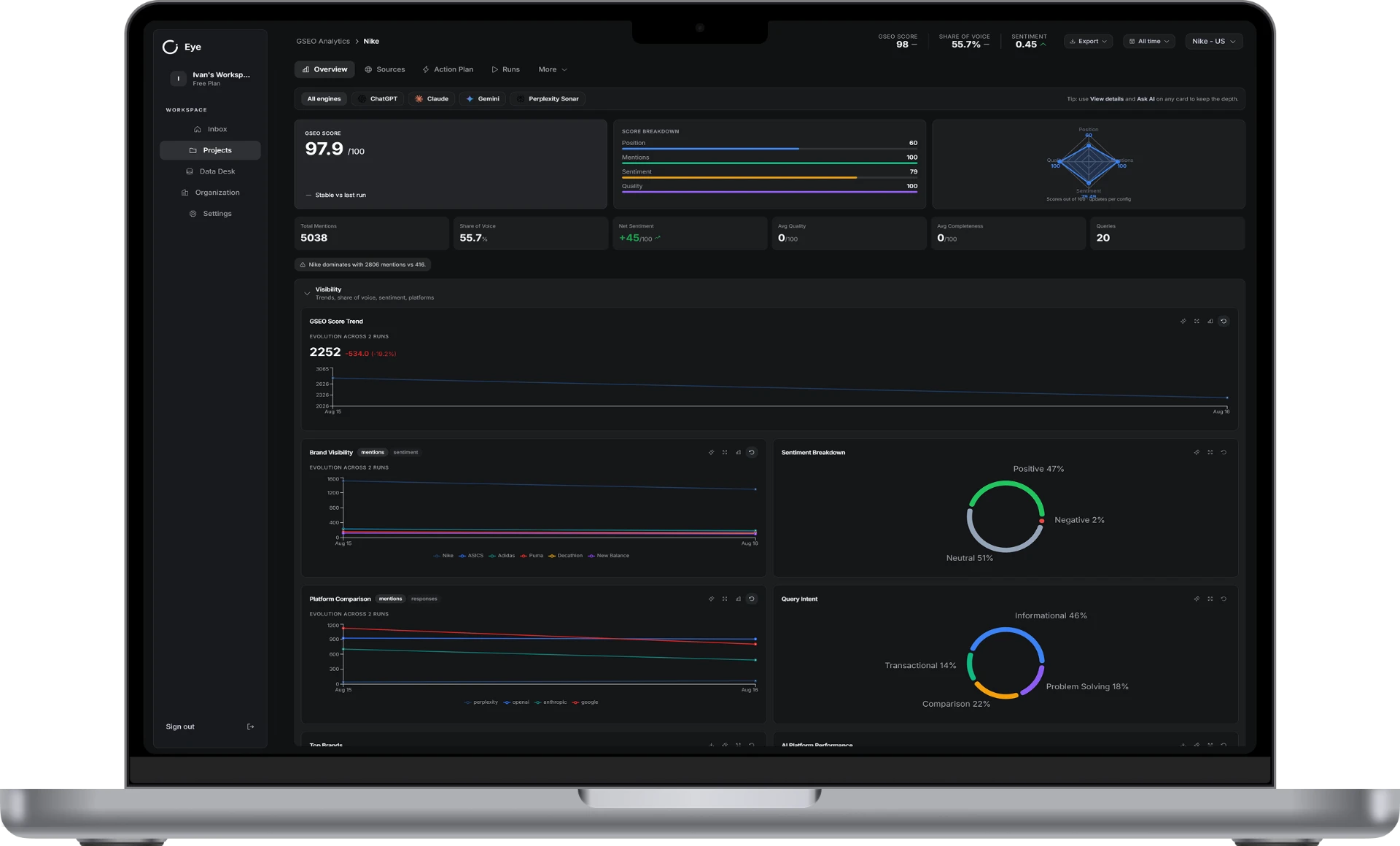This screenshot has height=846, width=1400.
Task: Open Organization in the sidebar
Action: pyautogui.click(x=210, y=193)
